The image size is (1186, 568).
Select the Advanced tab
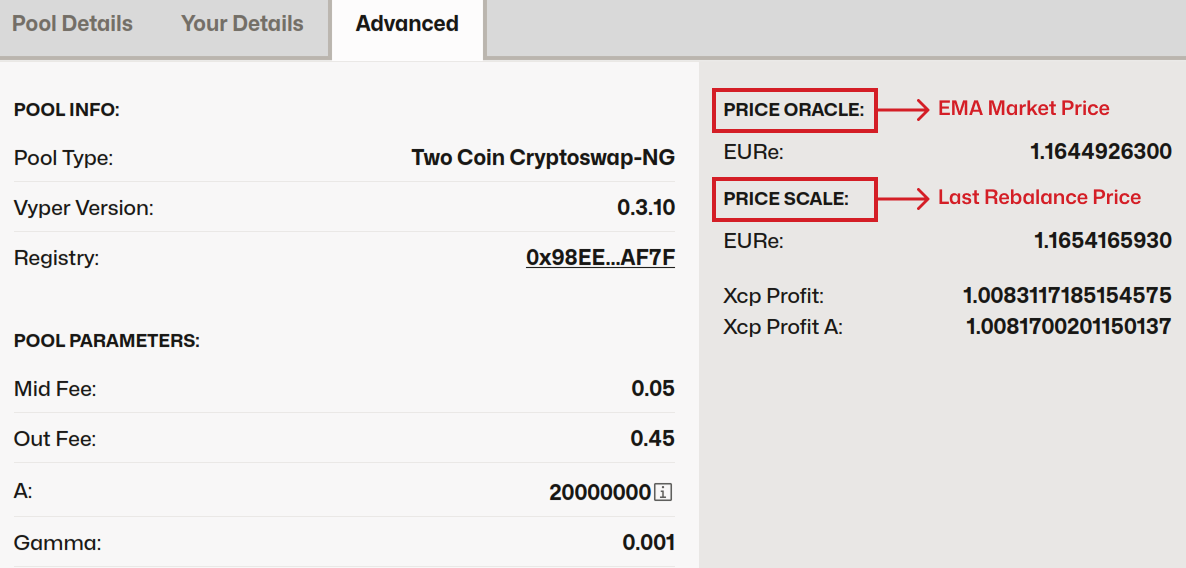[x=407, y=24]
